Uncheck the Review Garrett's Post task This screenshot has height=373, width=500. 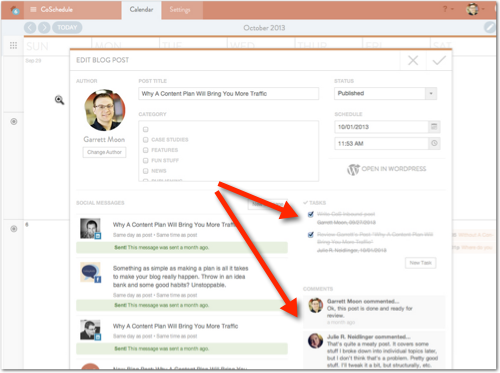coord(311,235)
